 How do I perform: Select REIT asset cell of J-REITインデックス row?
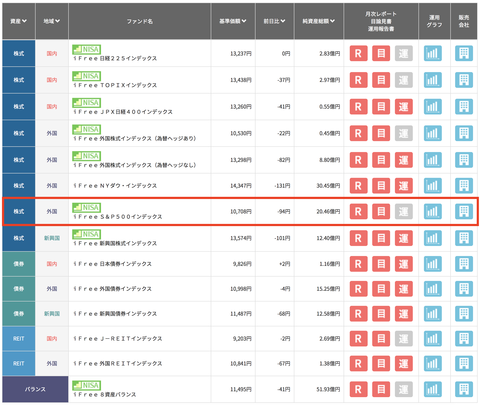19,339
